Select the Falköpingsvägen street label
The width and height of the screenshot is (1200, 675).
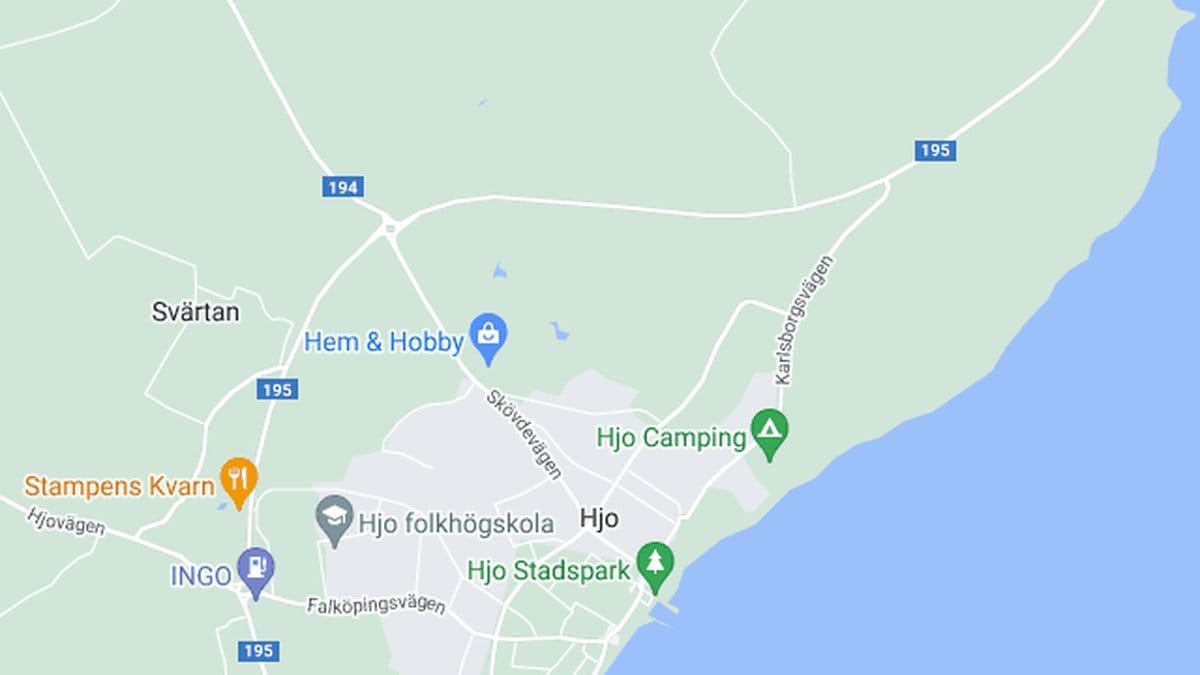coord(376,606)
